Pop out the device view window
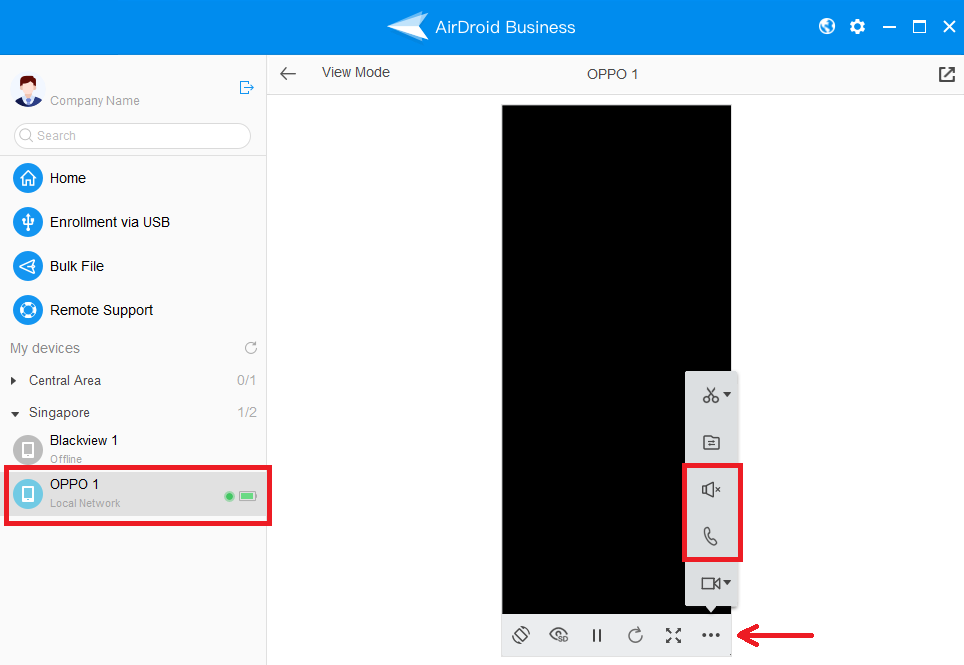 coord(947,74)
